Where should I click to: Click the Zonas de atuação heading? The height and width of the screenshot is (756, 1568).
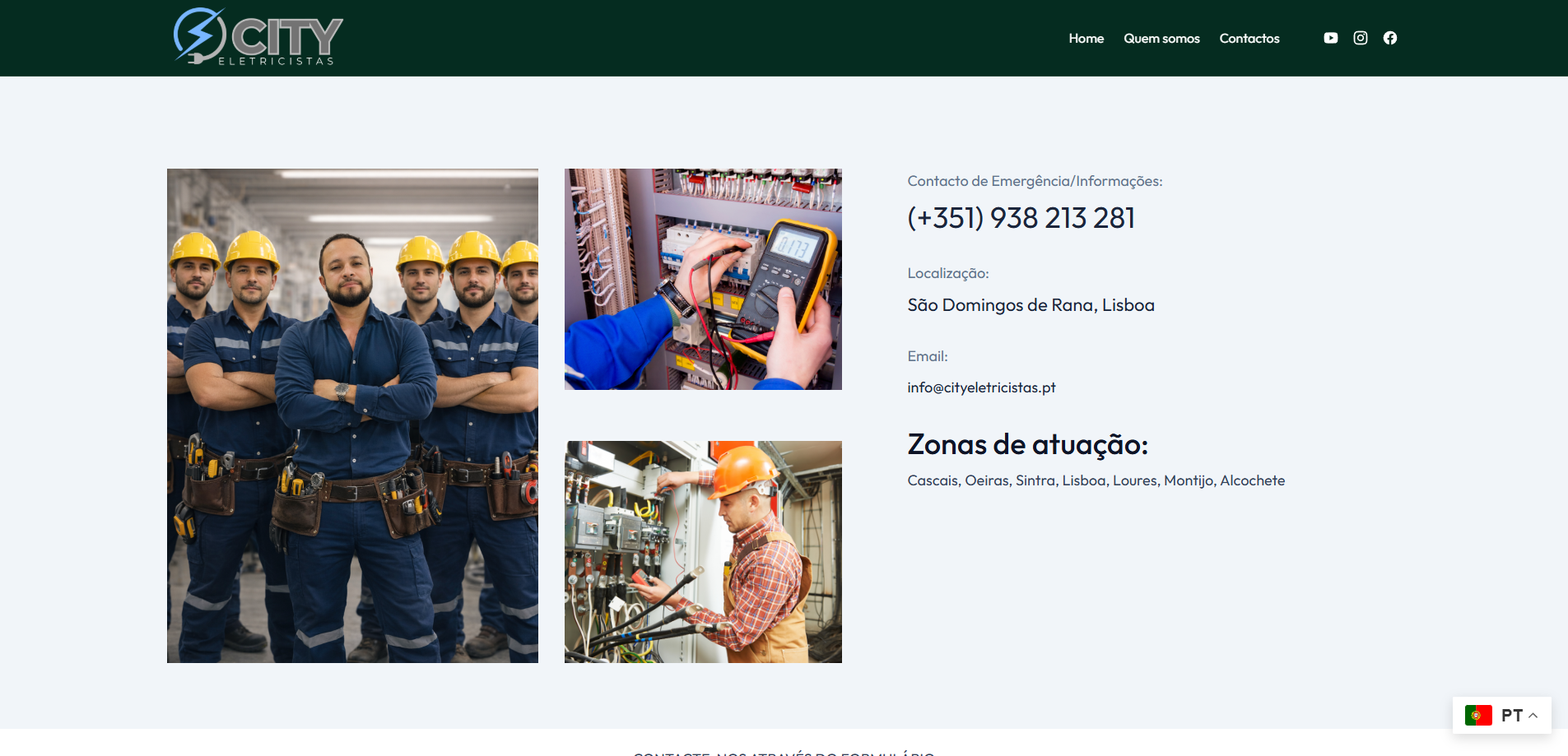click(1027, 444)
